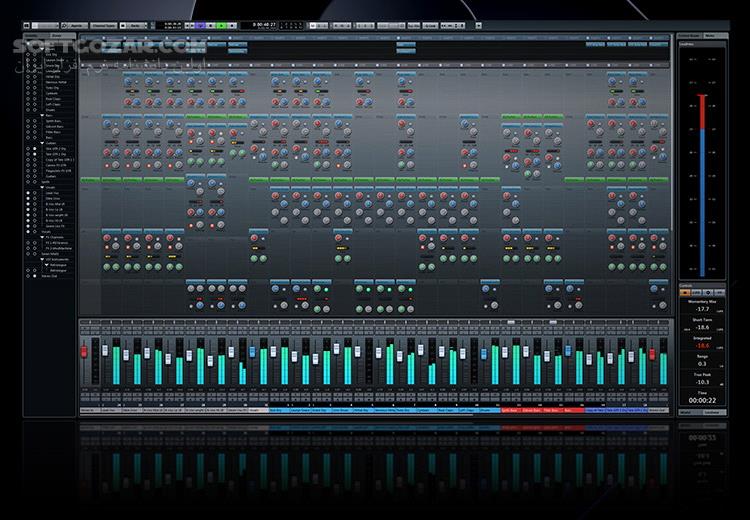The image size is (750, 520).
Task: Open loudness settings gear icon
Action: pyautogui.click(x=708, y=292)
